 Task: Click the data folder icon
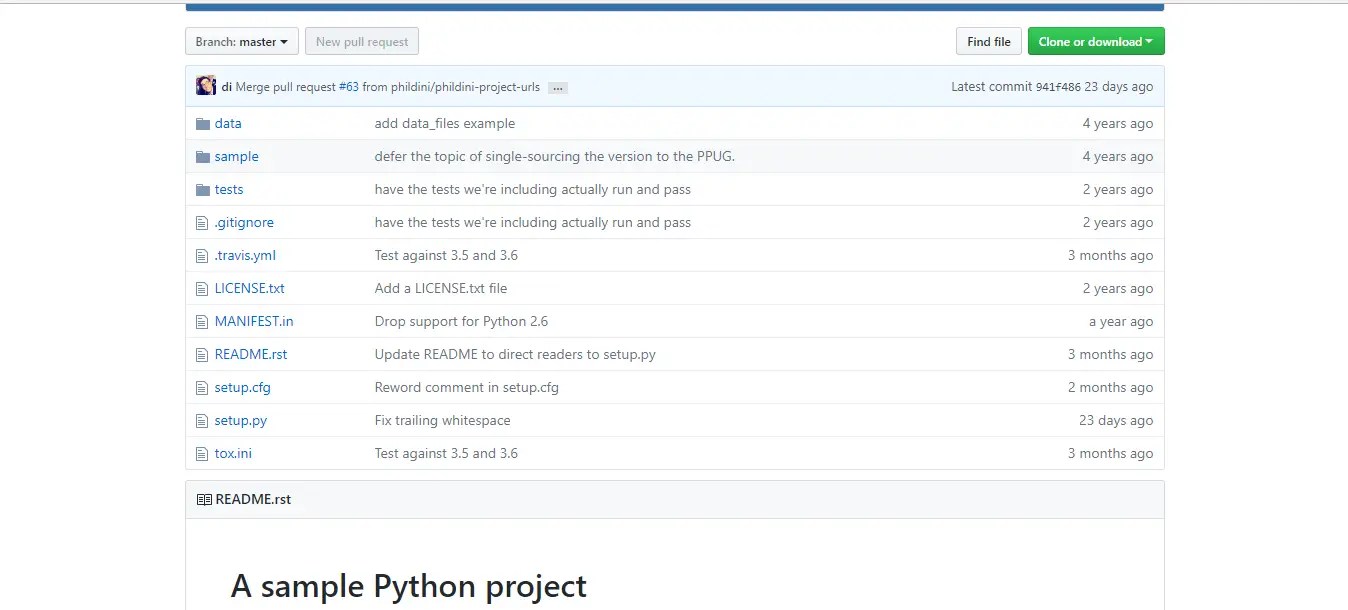click(x=203, y=123)
